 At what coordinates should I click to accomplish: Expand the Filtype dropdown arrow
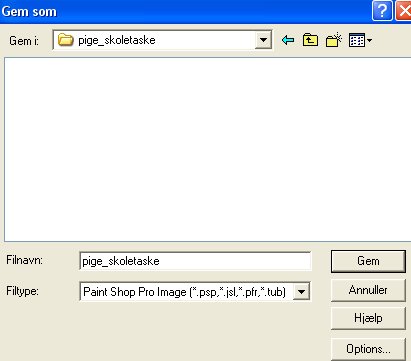pos(301,292)
